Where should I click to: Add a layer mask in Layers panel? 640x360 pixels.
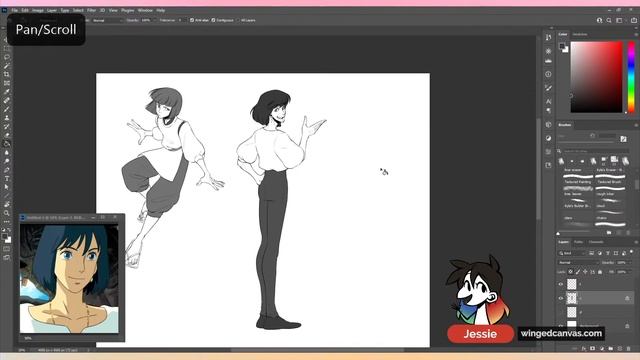[x=593, y=349]
